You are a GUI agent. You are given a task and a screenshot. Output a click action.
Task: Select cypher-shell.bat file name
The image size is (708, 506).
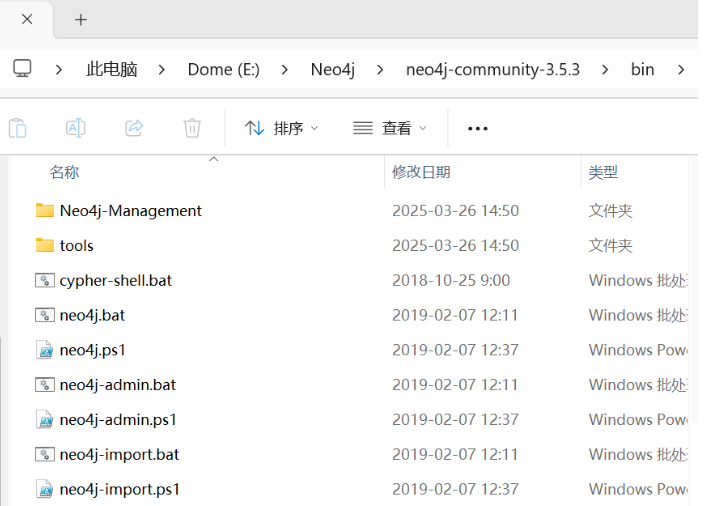pos(116,281)
